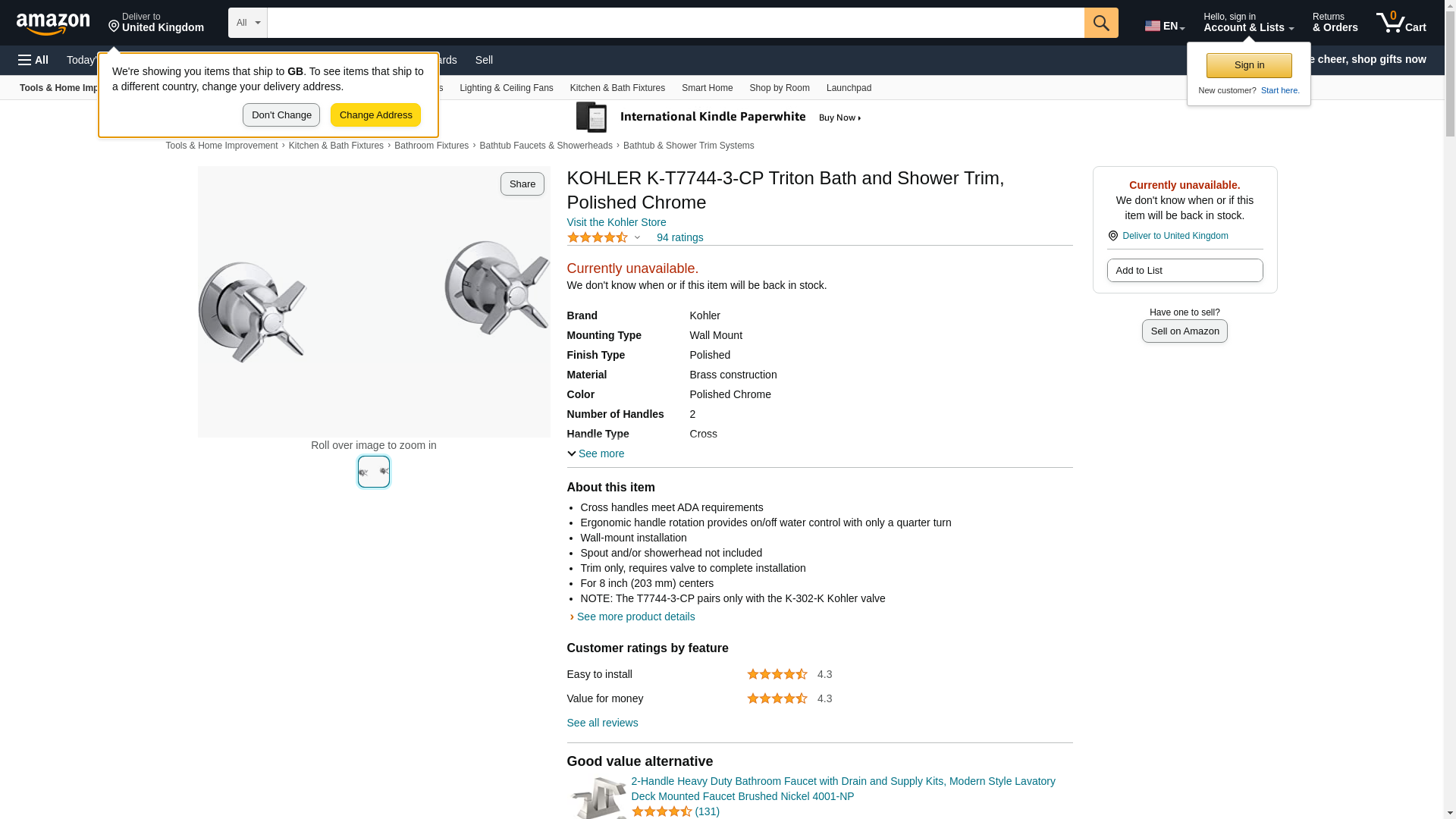This screenshot has width=1456, height=819.
Task: Click the Add to List button
Action: pos(1185,271)
